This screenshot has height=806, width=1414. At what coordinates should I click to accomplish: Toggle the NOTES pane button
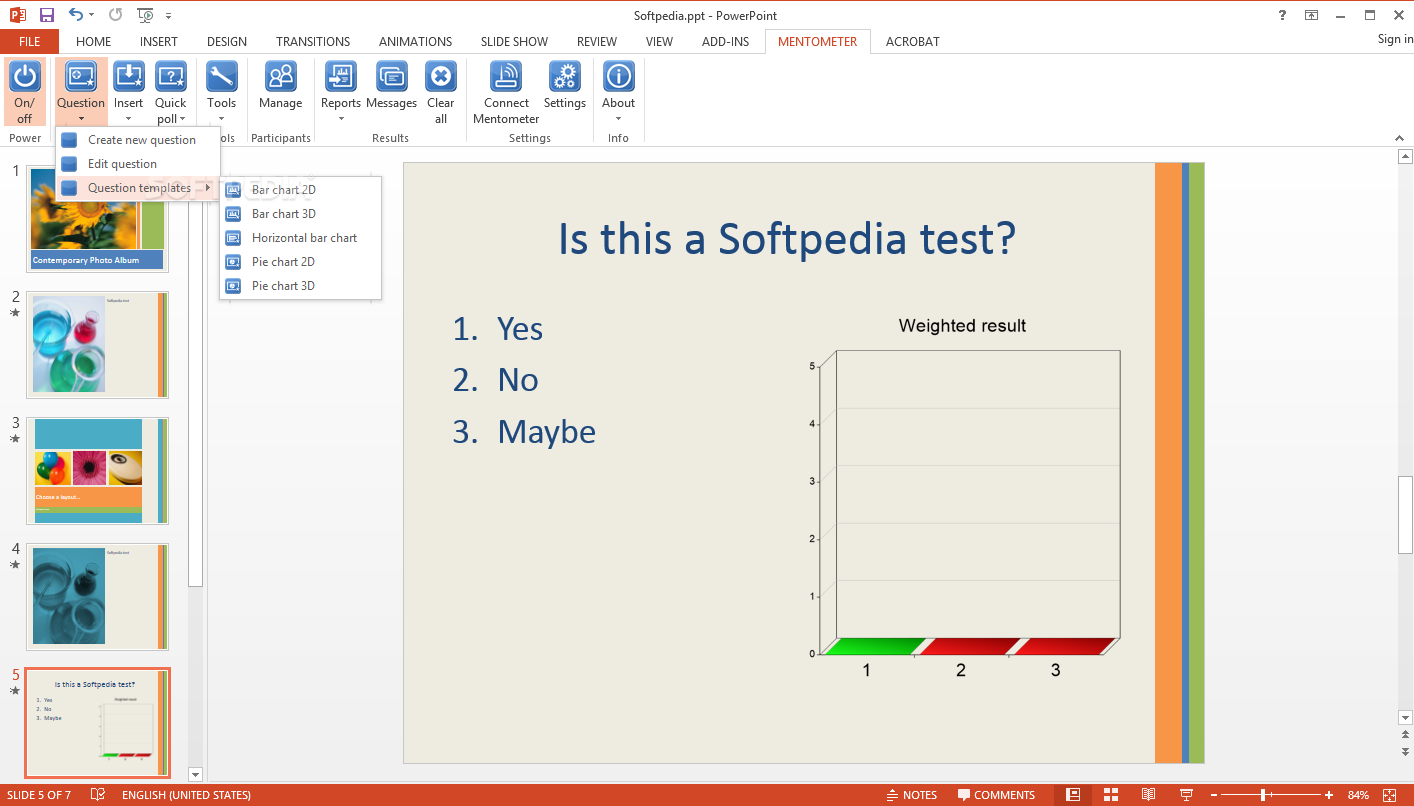pos(911,795)
